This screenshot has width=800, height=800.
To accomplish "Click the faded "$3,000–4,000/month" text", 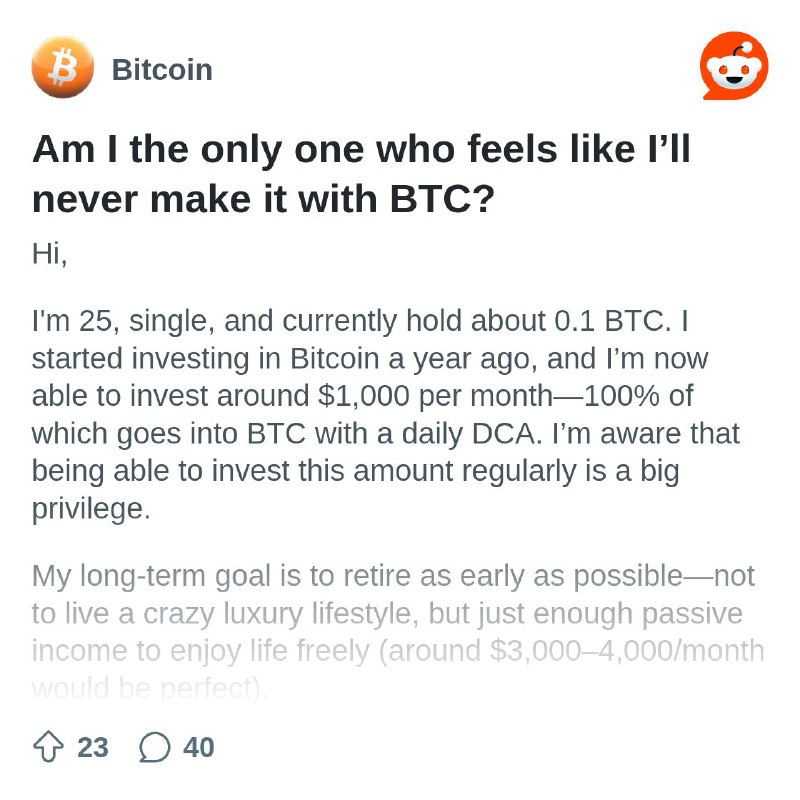I will (x=627, y=651).
